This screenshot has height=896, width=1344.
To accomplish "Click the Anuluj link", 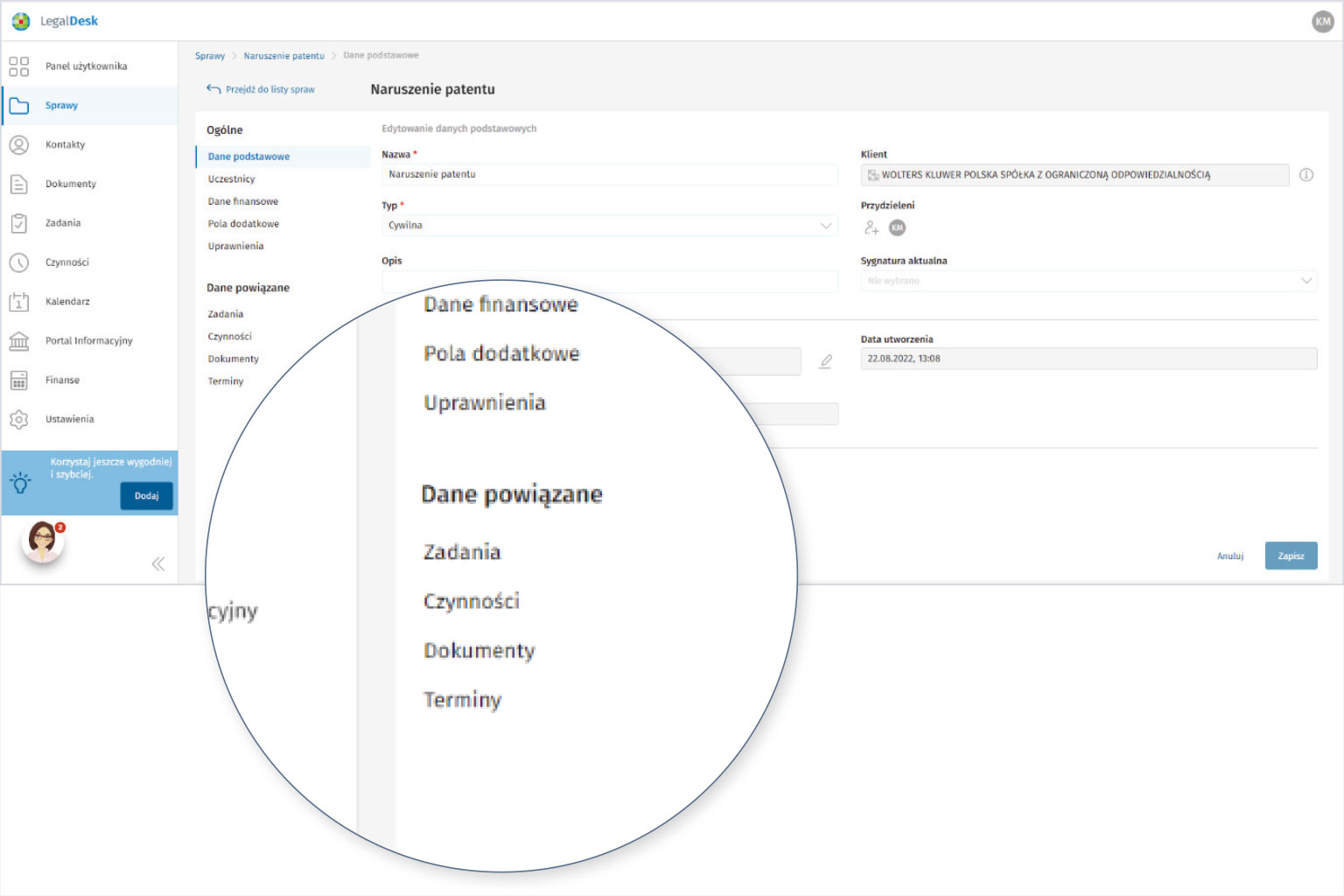I will coord(1229,556).
